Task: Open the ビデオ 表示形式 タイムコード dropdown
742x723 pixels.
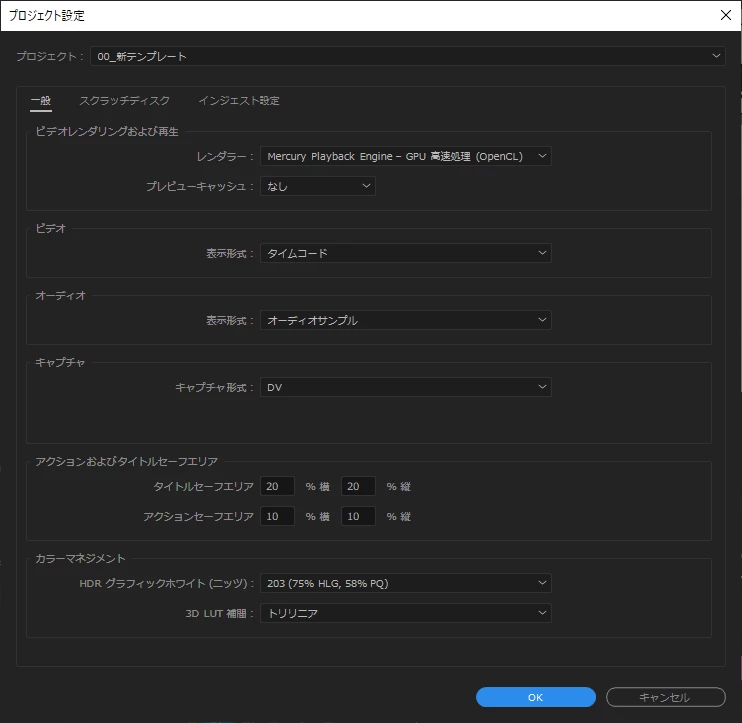Action: pos(406,253)
